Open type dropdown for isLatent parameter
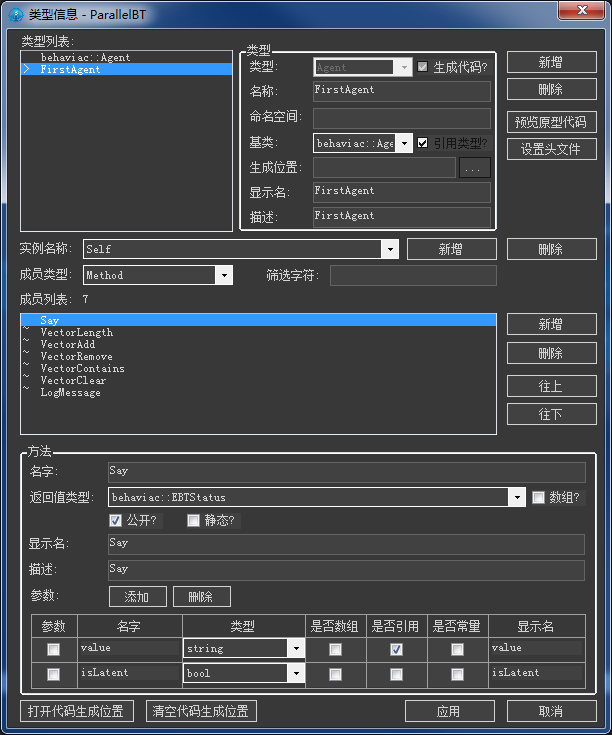 pyautogui.click(x=295, y=674)
